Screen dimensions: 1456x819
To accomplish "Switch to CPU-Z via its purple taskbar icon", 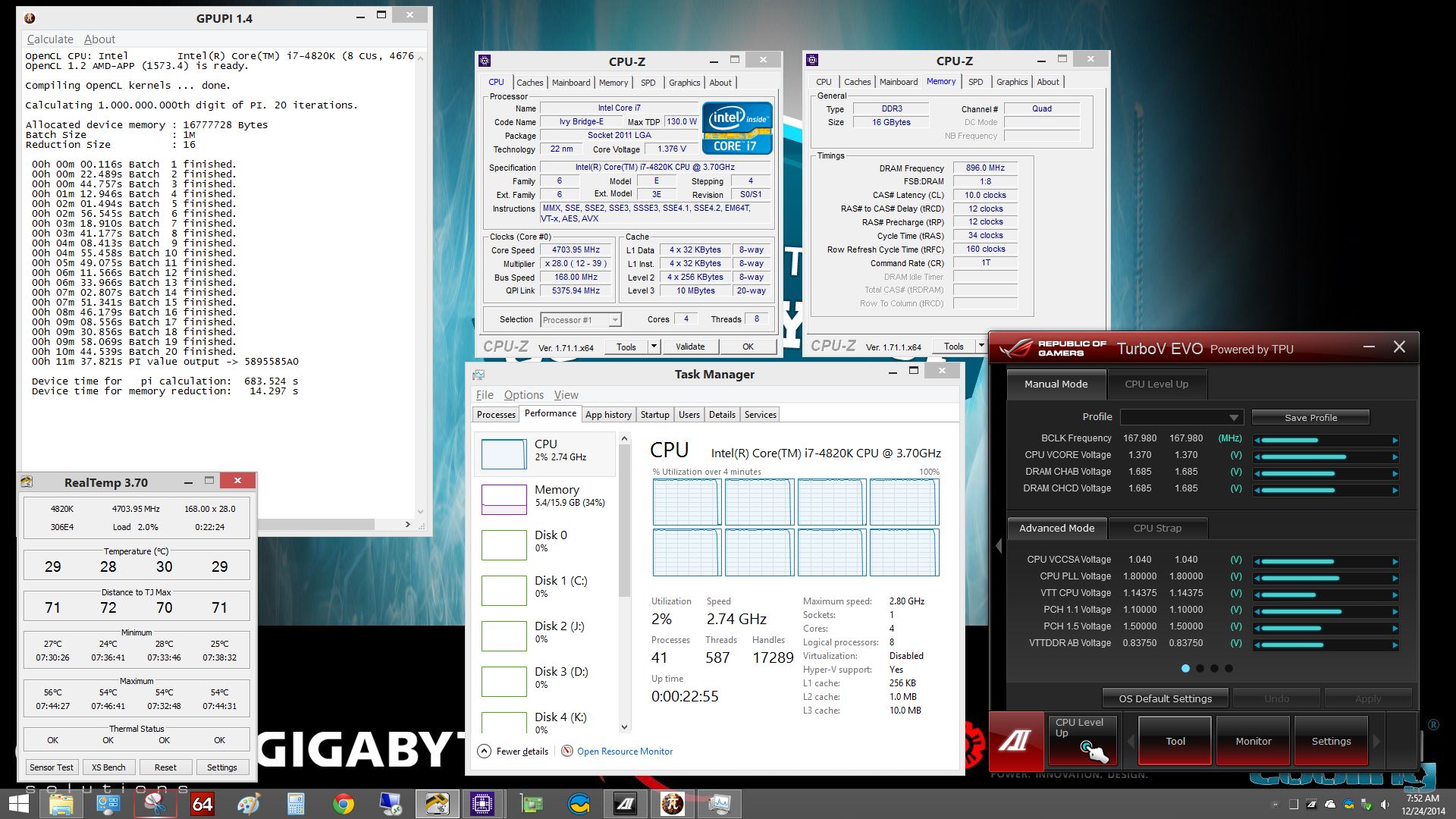I will (482, 804).
